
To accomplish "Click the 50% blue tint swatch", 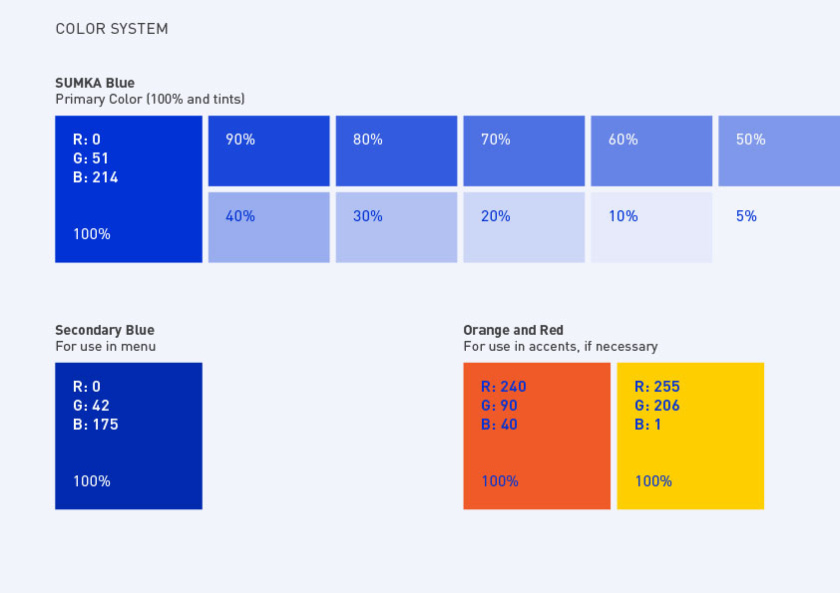I will [x=778, y=151].
